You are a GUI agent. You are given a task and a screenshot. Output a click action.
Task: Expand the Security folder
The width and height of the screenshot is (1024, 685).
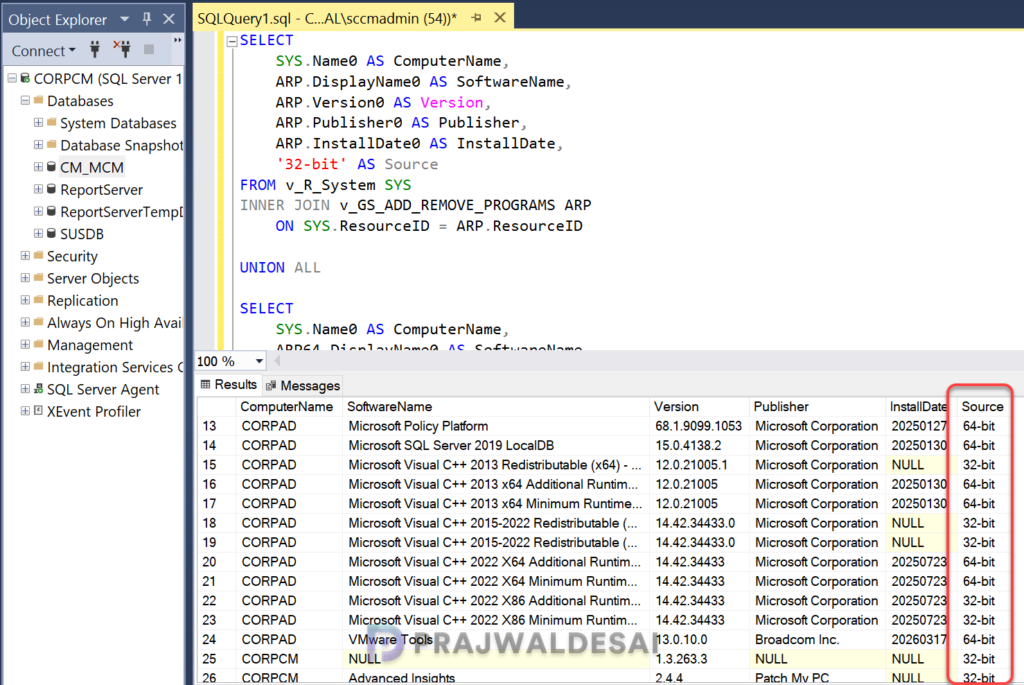click(25, 256)
